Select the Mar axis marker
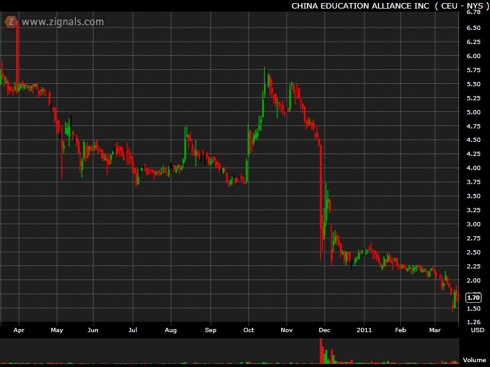Viewport: 490px width, 367px height. click(435, 330)
